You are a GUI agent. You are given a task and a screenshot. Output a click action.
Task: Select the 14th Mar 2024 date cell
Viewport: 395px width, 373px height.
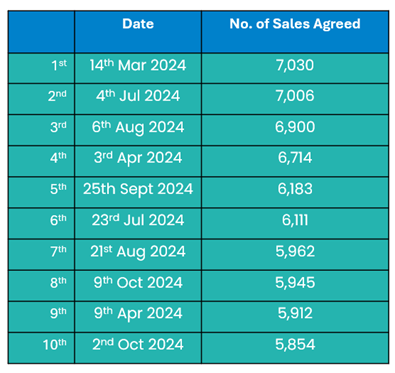pyautogui.click(x=138, y=68)
